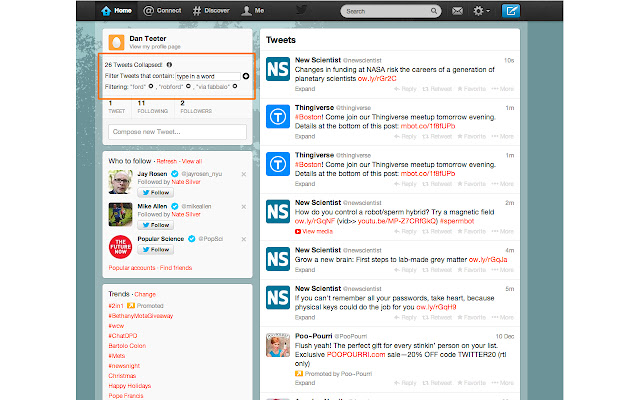The image size is (640, 400).
Task: Open the #spermbot hashtag
Action: pyautogui.click(x=457, y=221)
